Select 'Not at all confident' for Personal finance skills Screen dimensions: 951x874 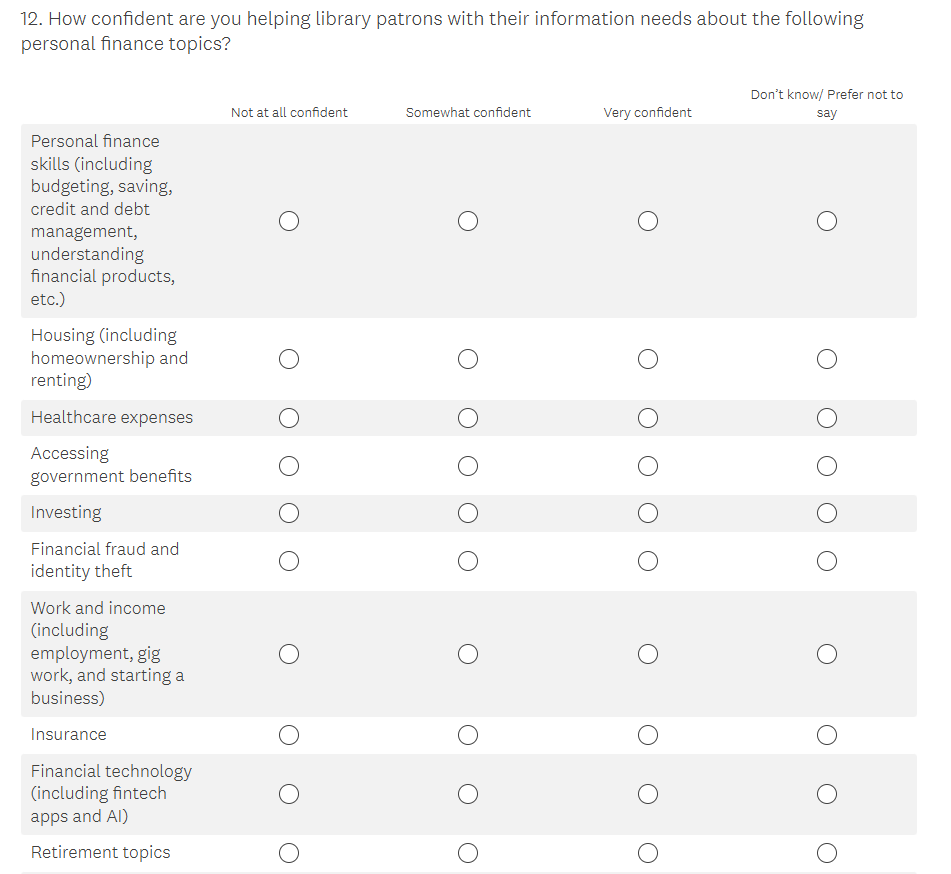point(289,221)
